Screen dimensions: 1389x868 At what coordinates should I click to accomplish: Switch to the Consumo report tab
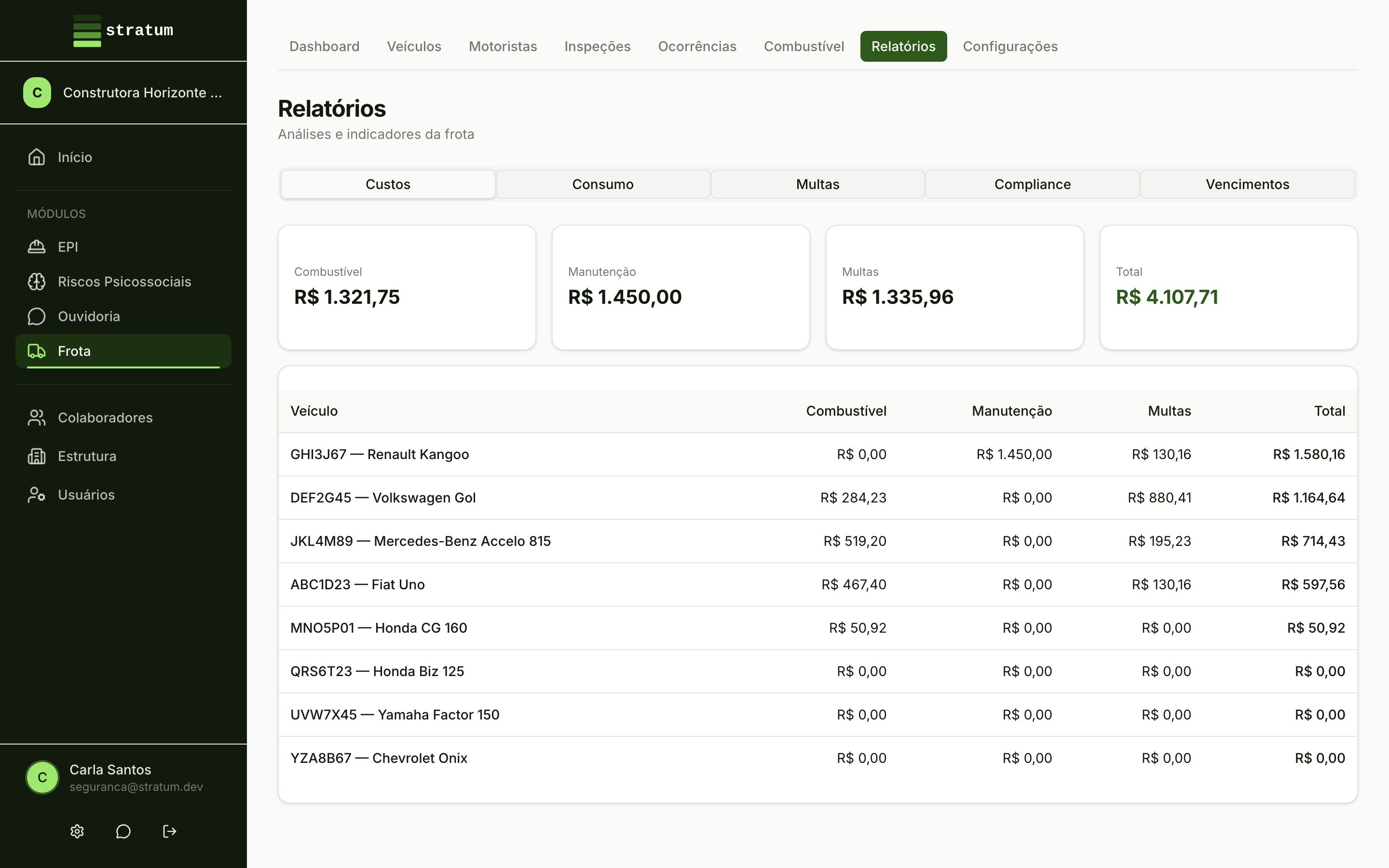[x=603, y=184]
